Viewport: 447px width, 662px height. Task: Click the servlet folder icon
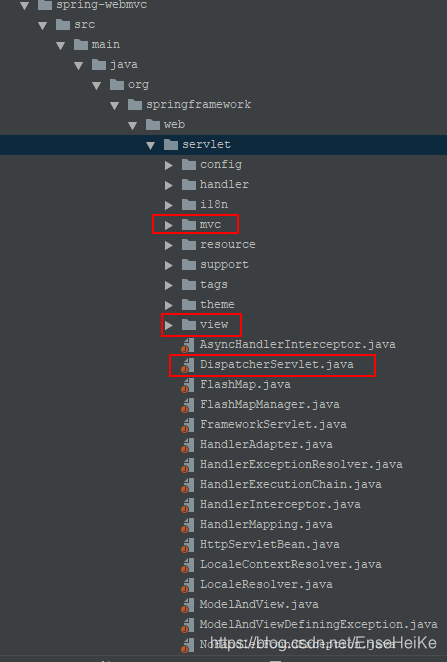[171, 144]
